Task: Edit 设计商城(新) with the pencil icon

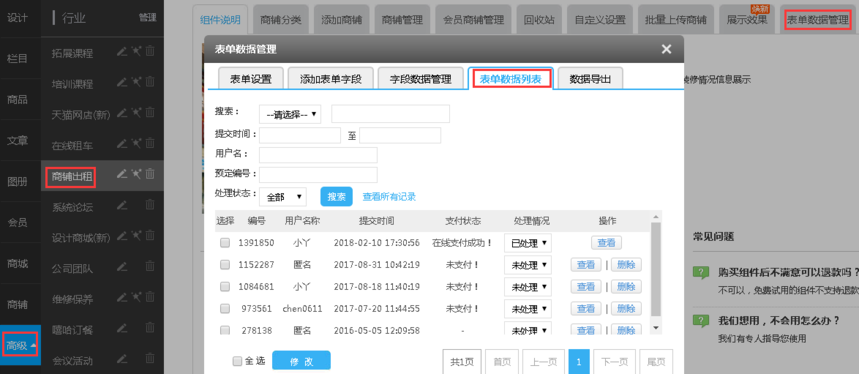Action: coord(122,236)
